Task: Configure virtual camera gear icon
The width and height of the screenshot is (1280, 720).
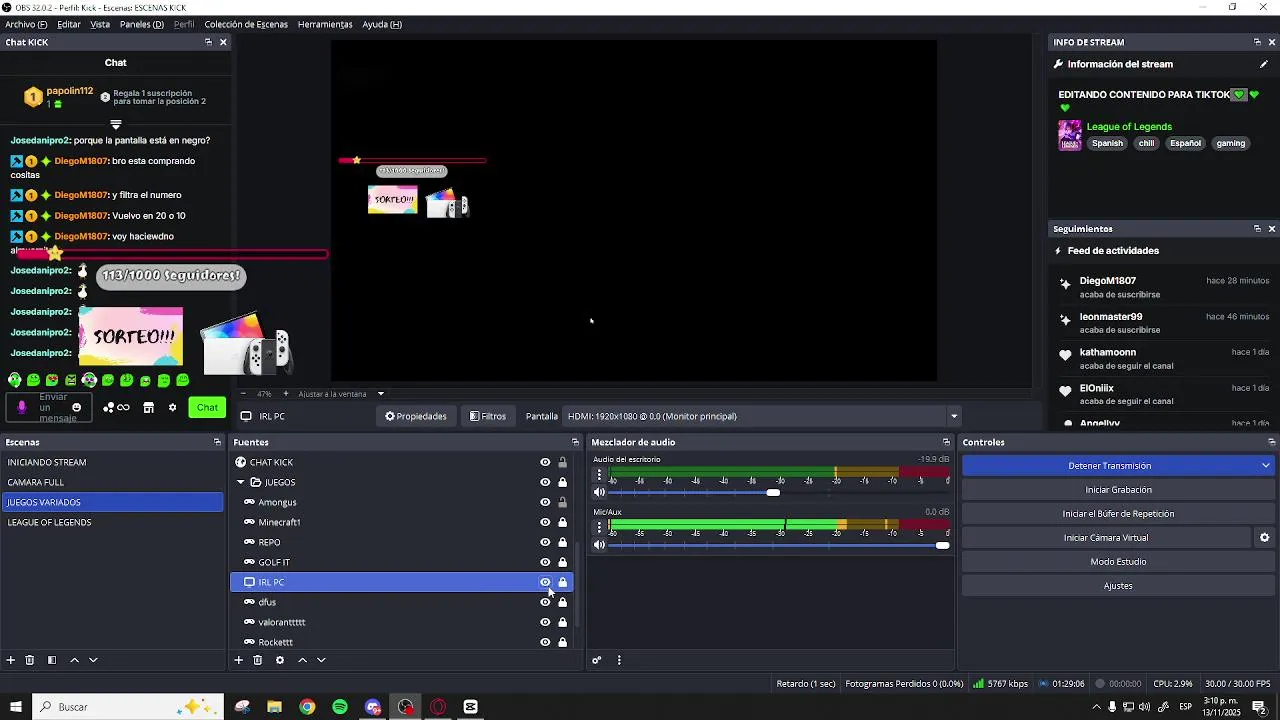Action: (1264, 538)
